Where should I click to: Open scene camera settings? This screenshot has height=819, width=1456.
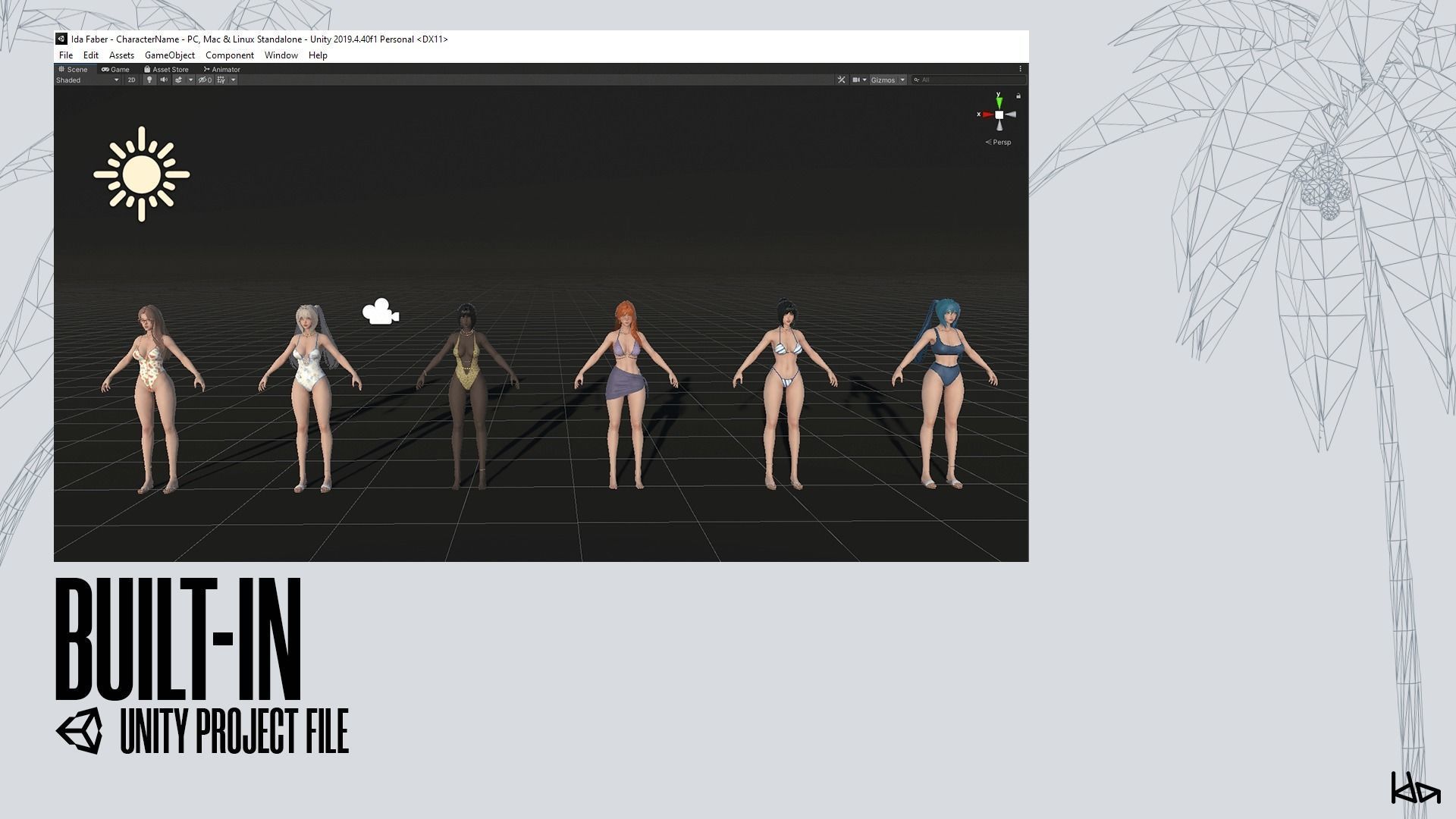pyautogui.click(x=856, y=80)
